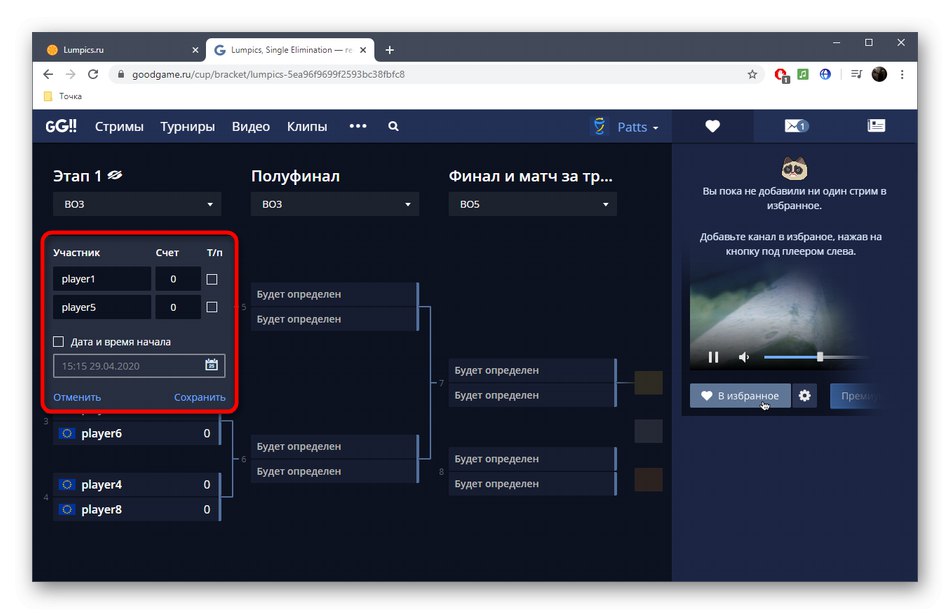Tick the Т/п checkbox for player5
This screenshot has width=950, height=614.
[x=211, y=307]
